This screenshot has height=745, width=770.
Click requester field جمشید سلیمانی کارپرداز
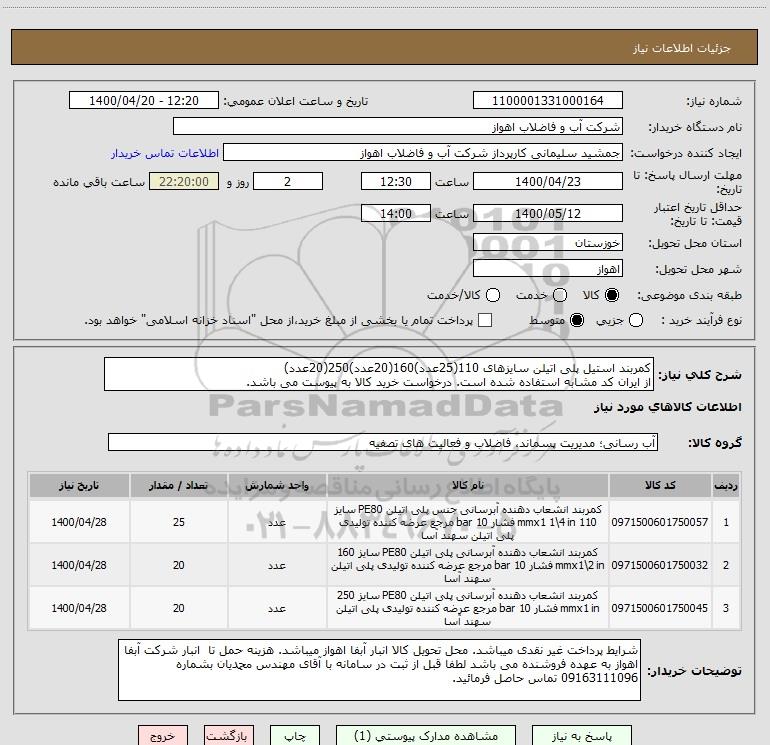pos(423,153)
